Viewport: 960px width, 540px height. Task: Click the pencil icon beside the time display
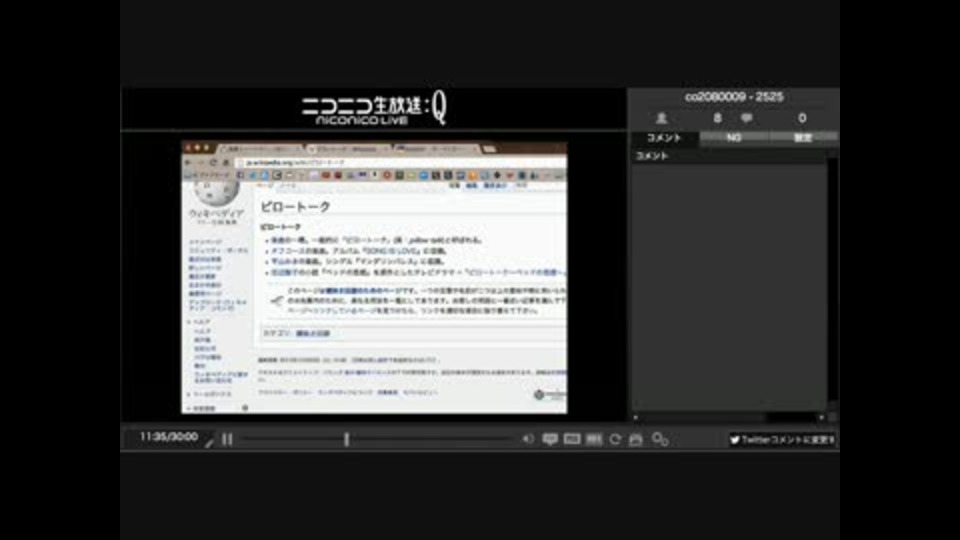click(x=209, y=441)
